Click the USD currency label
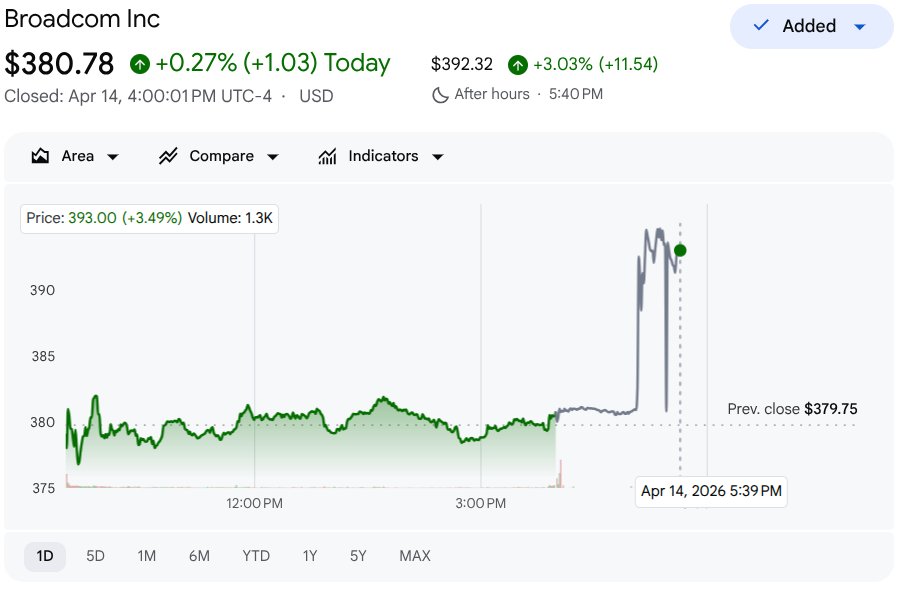The width and height of the screenshot is (903, 597). (x=316, y=96)
